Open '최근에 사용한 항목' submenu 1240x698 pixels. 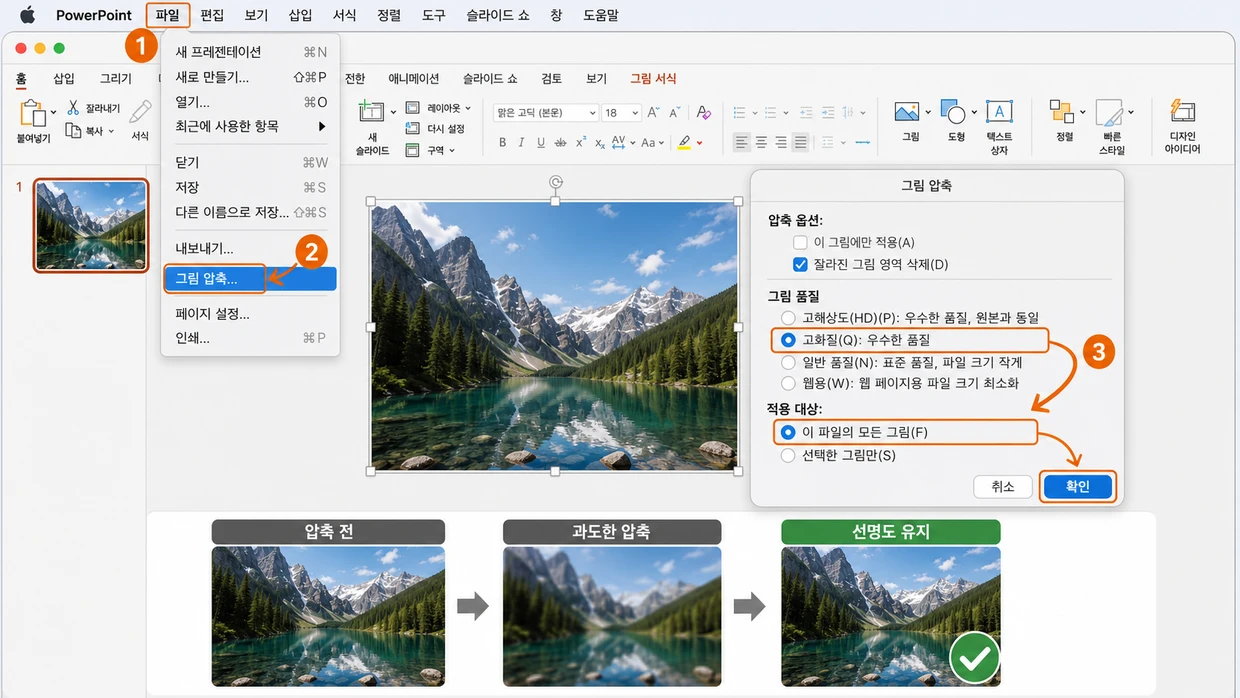[x=249, y=126]
